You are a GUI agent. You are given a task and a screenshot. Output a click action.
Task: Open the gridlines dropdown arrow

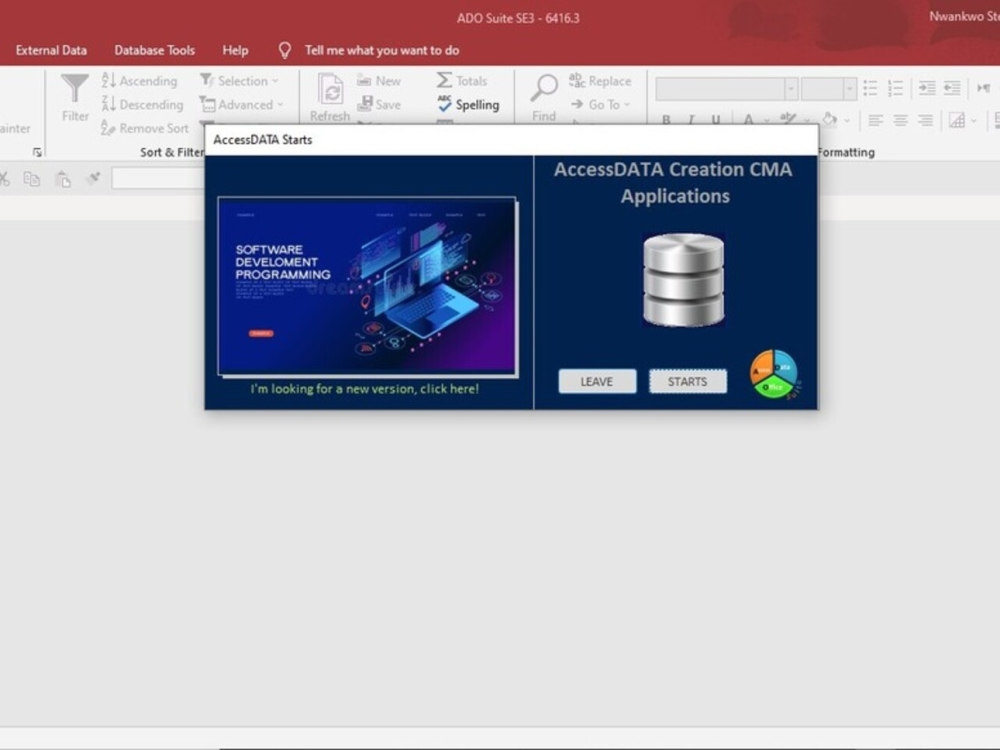(x=974, y=120)
